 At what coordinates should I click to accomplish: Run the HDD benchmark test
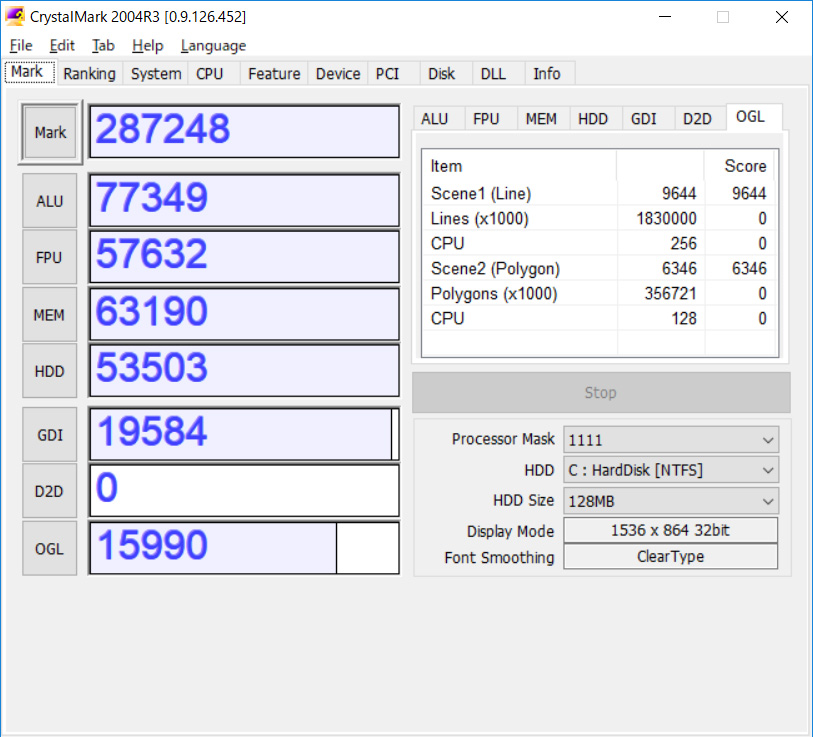coord(49,371)
